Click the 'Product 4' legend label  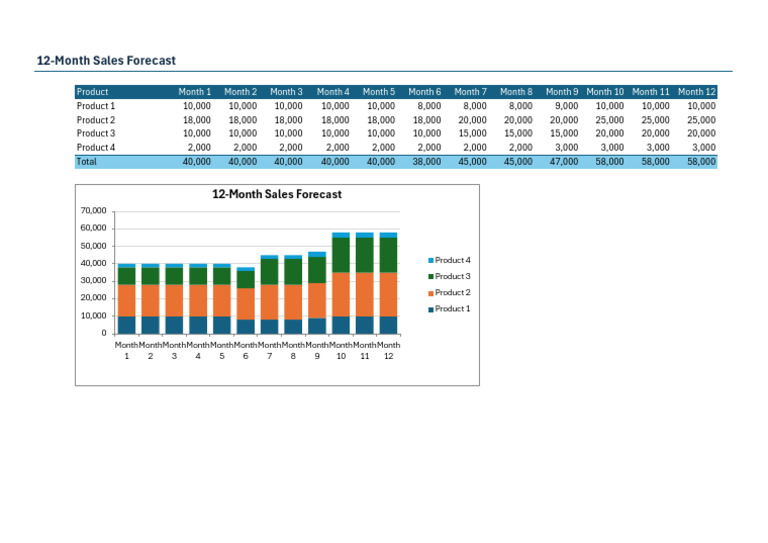tap(453, 260)
